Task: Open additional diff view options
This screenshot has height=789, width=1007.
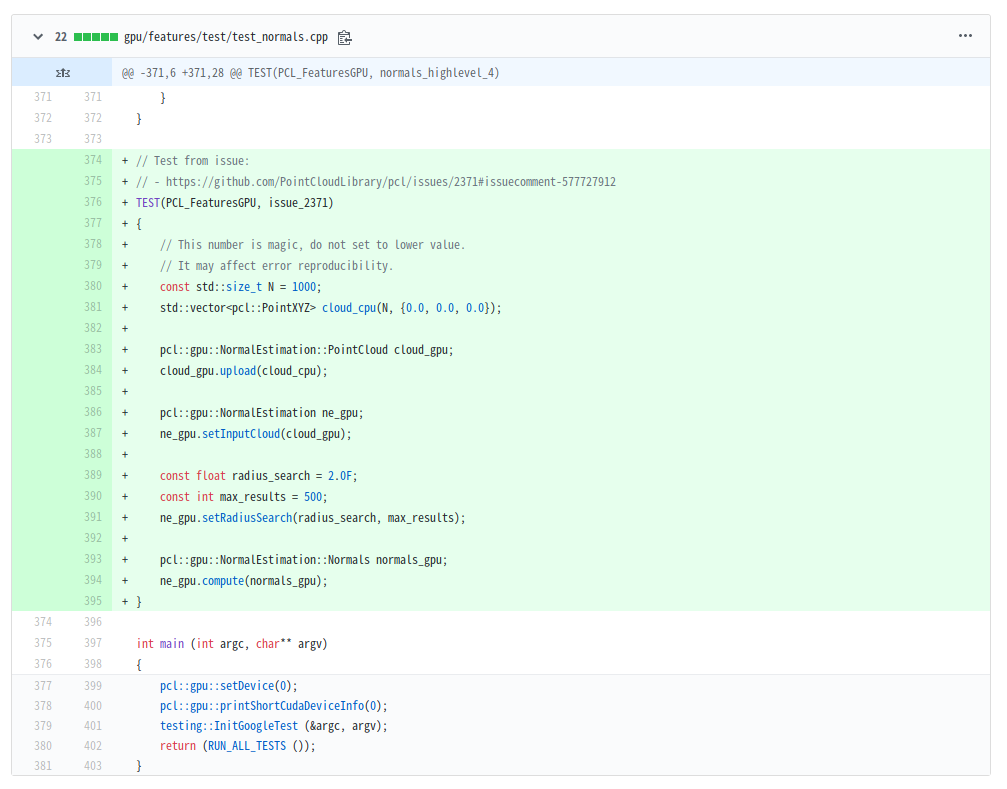Action: tap(965, 36)
